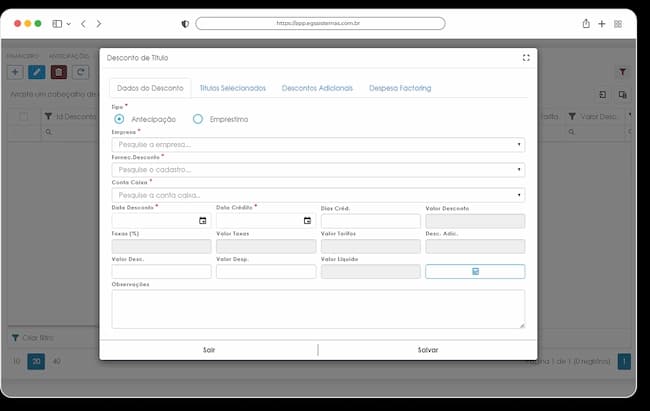Click the browser share icon
The height and width of the screenshot is (411, 650).
pos(586,24)
